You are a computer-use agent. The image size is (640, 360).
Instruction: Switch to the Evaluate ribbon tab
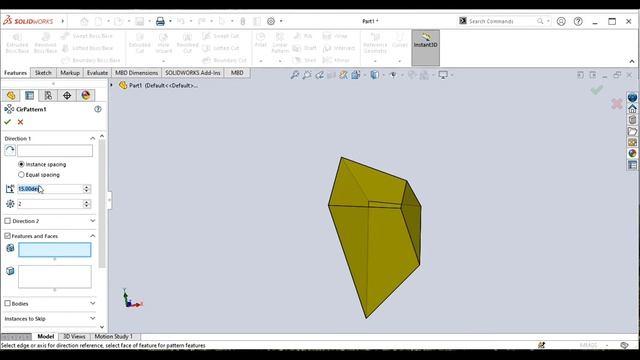pyautogui.click(x=97, y=73)
